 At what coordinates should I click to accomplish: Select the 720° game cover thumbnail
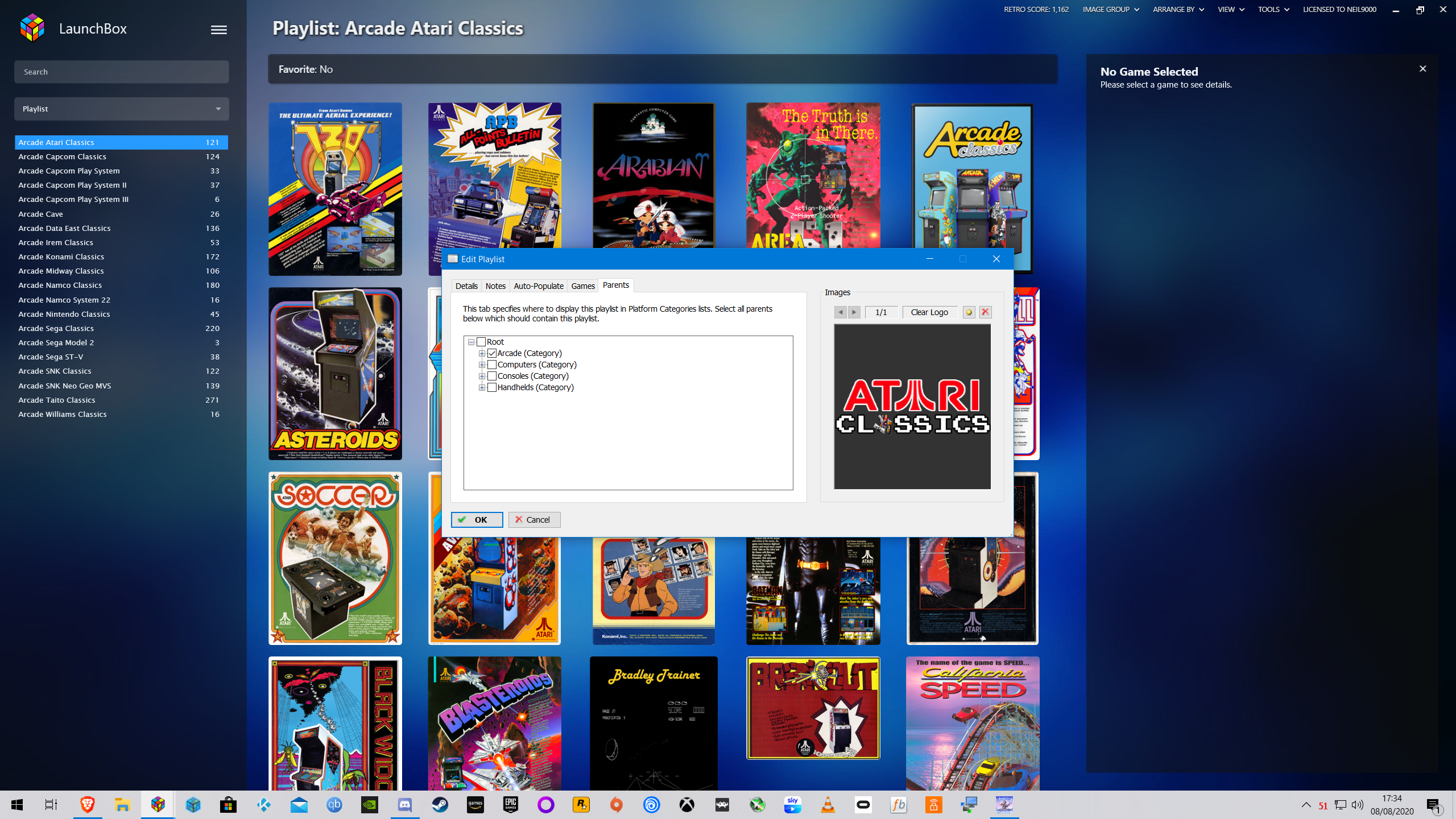point(335,189)
